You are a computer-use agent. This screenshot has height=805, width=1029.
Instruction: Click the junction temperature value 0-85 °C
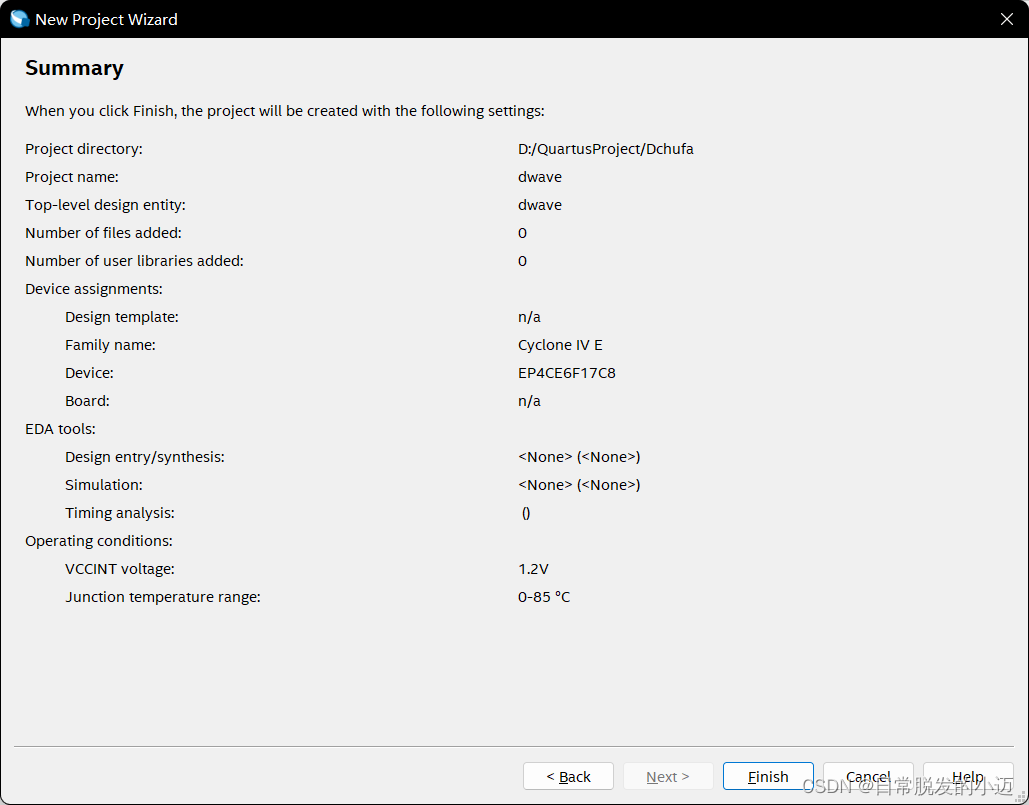pos(543,597)
